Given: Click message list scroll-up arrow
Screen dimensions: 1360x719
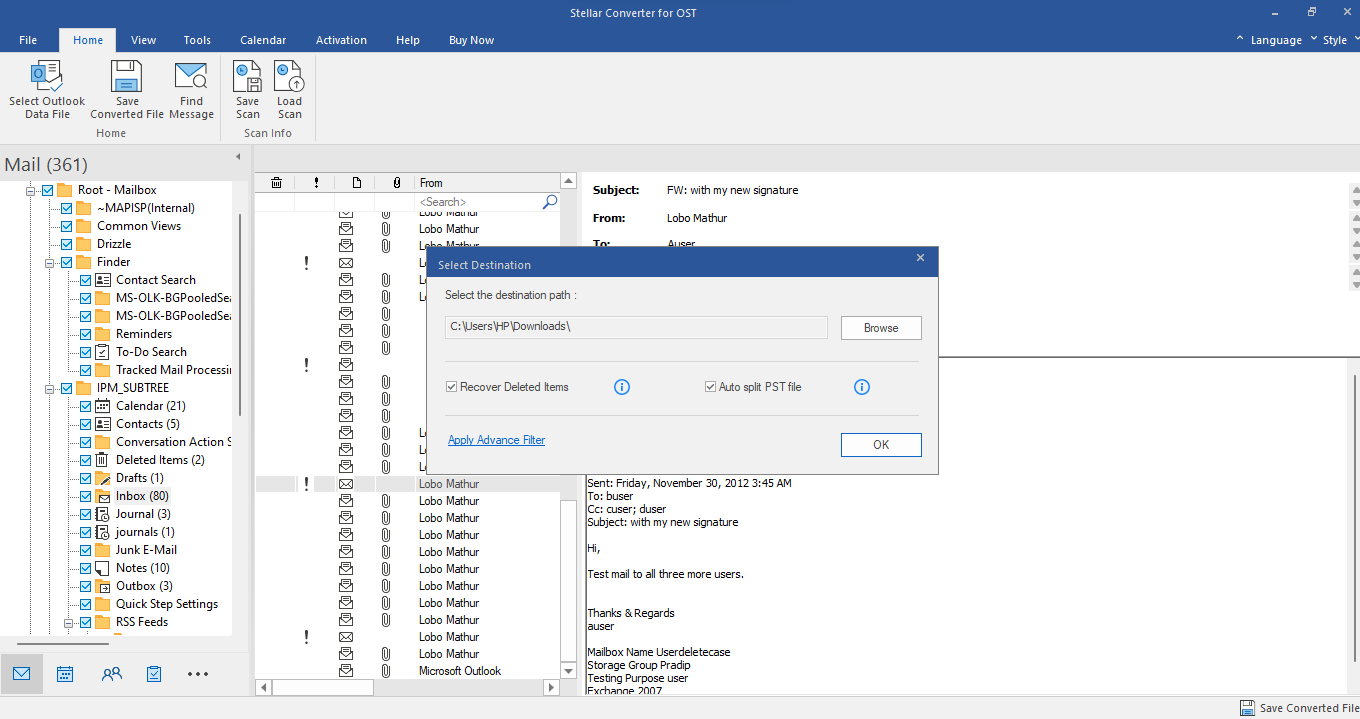Looking at the screenshot, I should 569,182.
